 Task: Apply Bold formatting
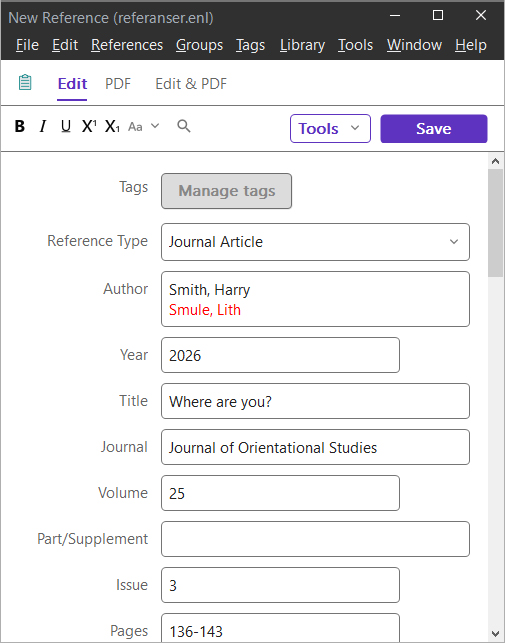click(20, 126)
